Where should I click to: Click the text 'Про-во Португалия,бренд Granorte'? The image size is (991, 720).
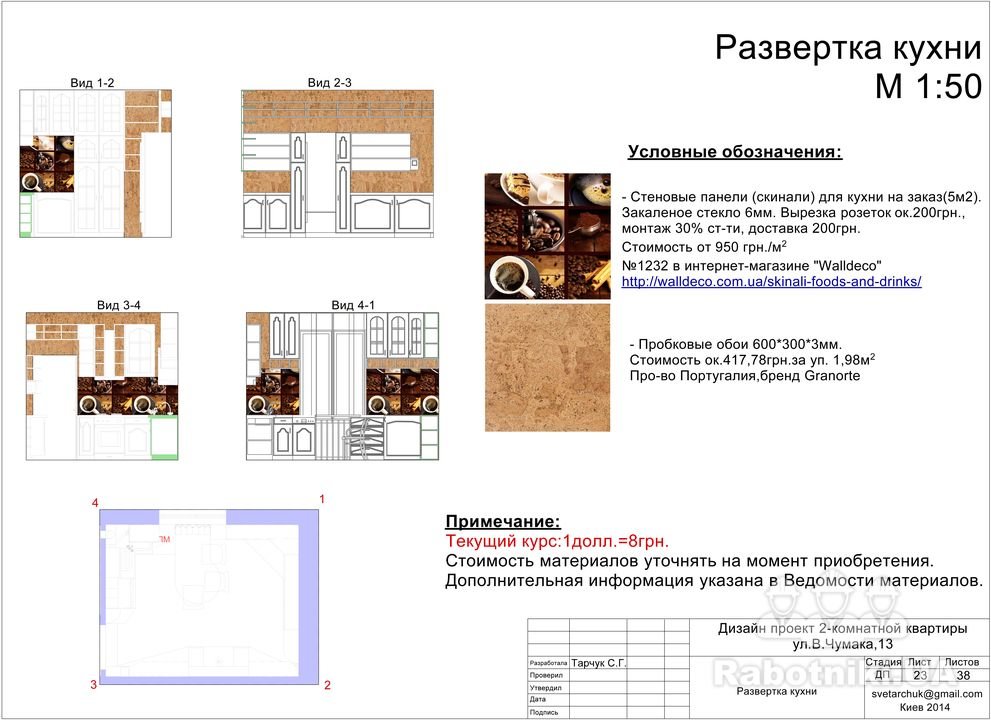[745, 375]
